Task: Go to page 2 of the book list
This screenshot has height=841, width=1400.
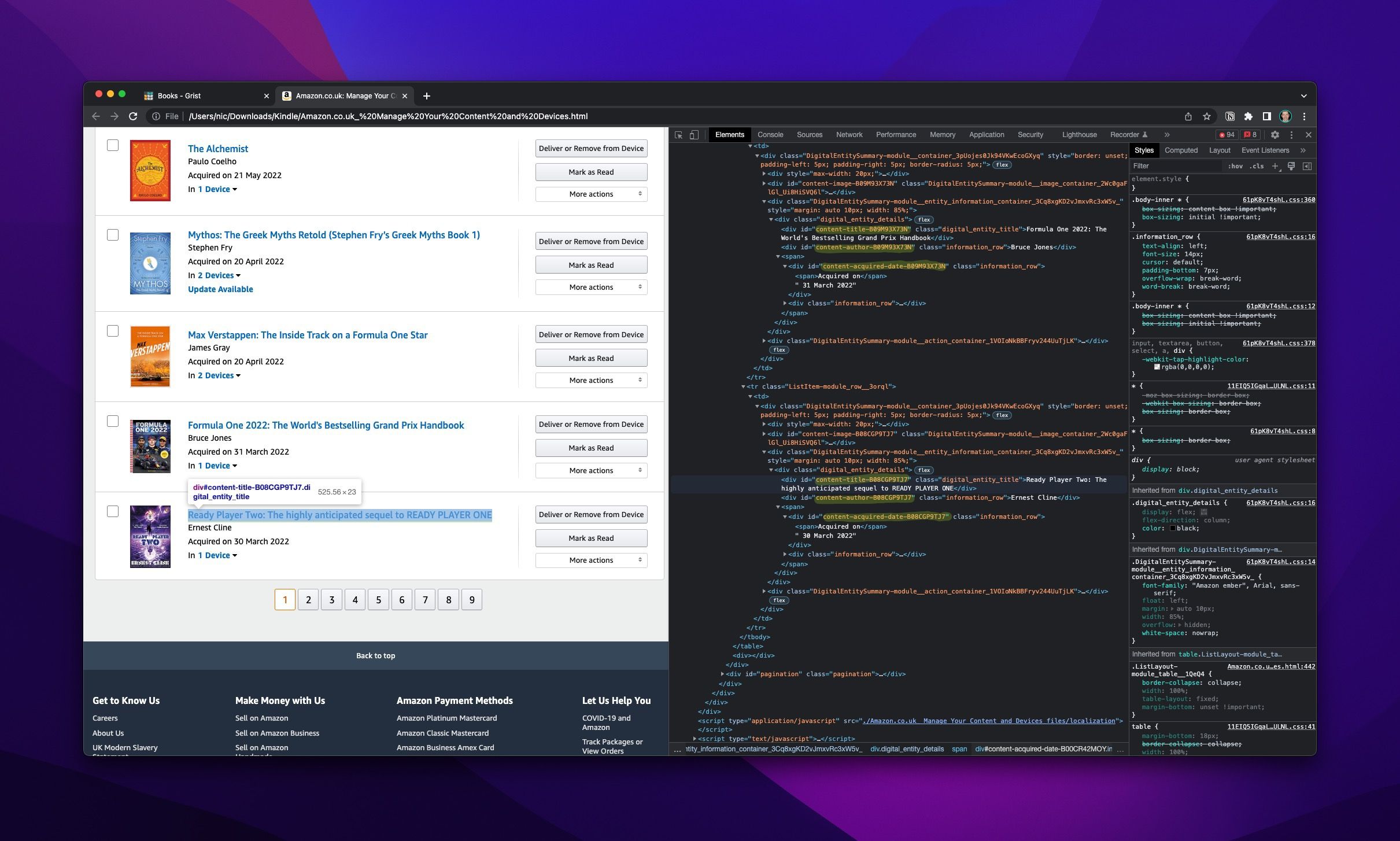Action: [x=308, y=600]
